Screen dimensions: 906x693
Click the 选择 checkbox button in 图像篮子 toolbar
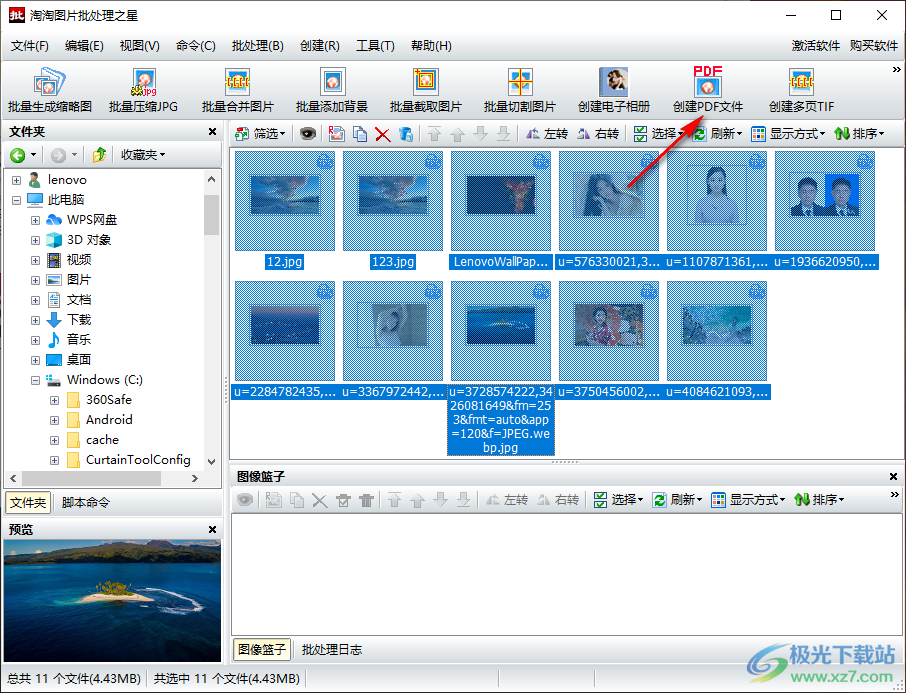pos(616,500)
